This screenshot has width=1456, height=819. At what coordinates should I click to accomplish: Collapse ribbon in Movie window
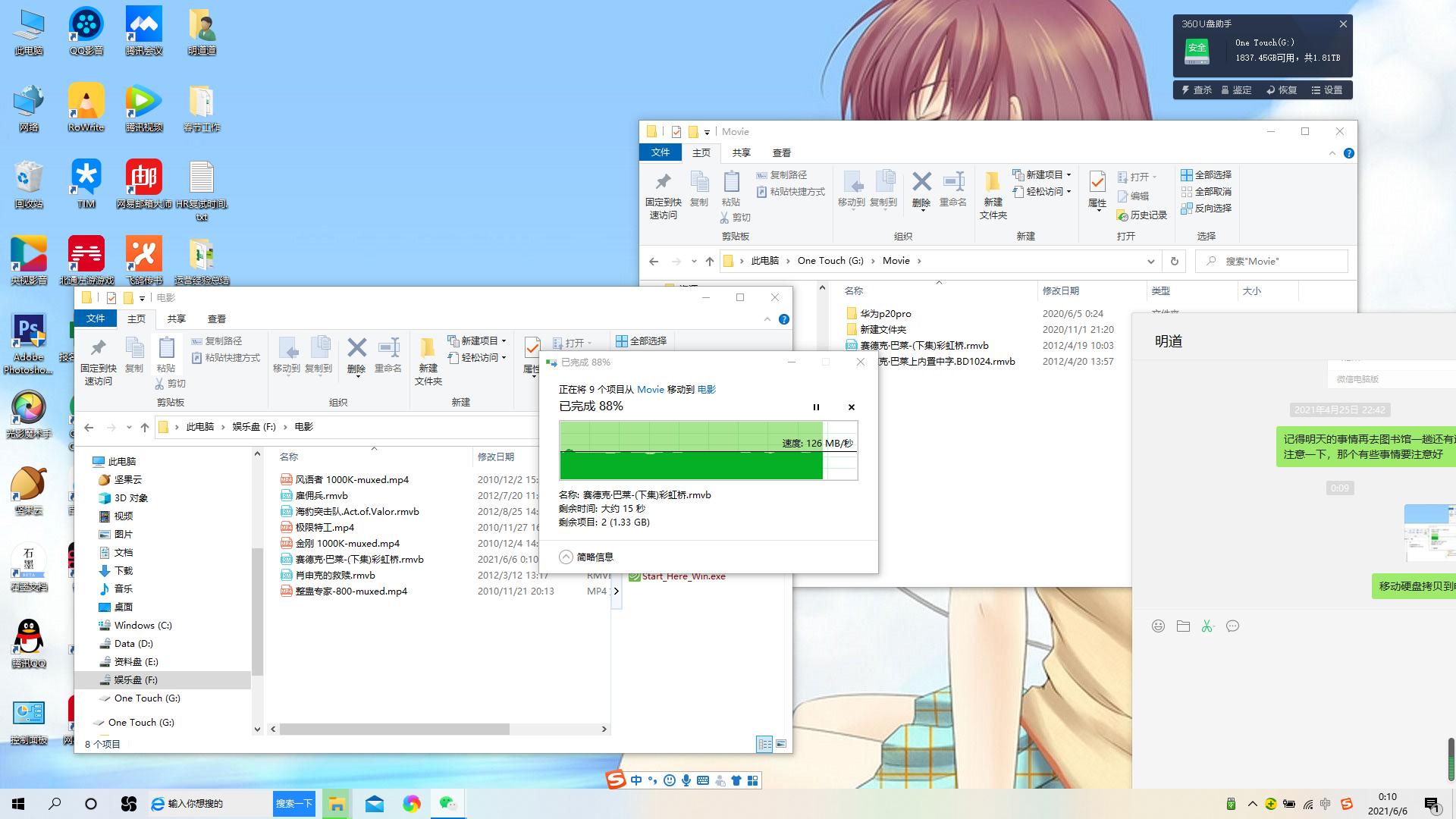(1332, 153)
